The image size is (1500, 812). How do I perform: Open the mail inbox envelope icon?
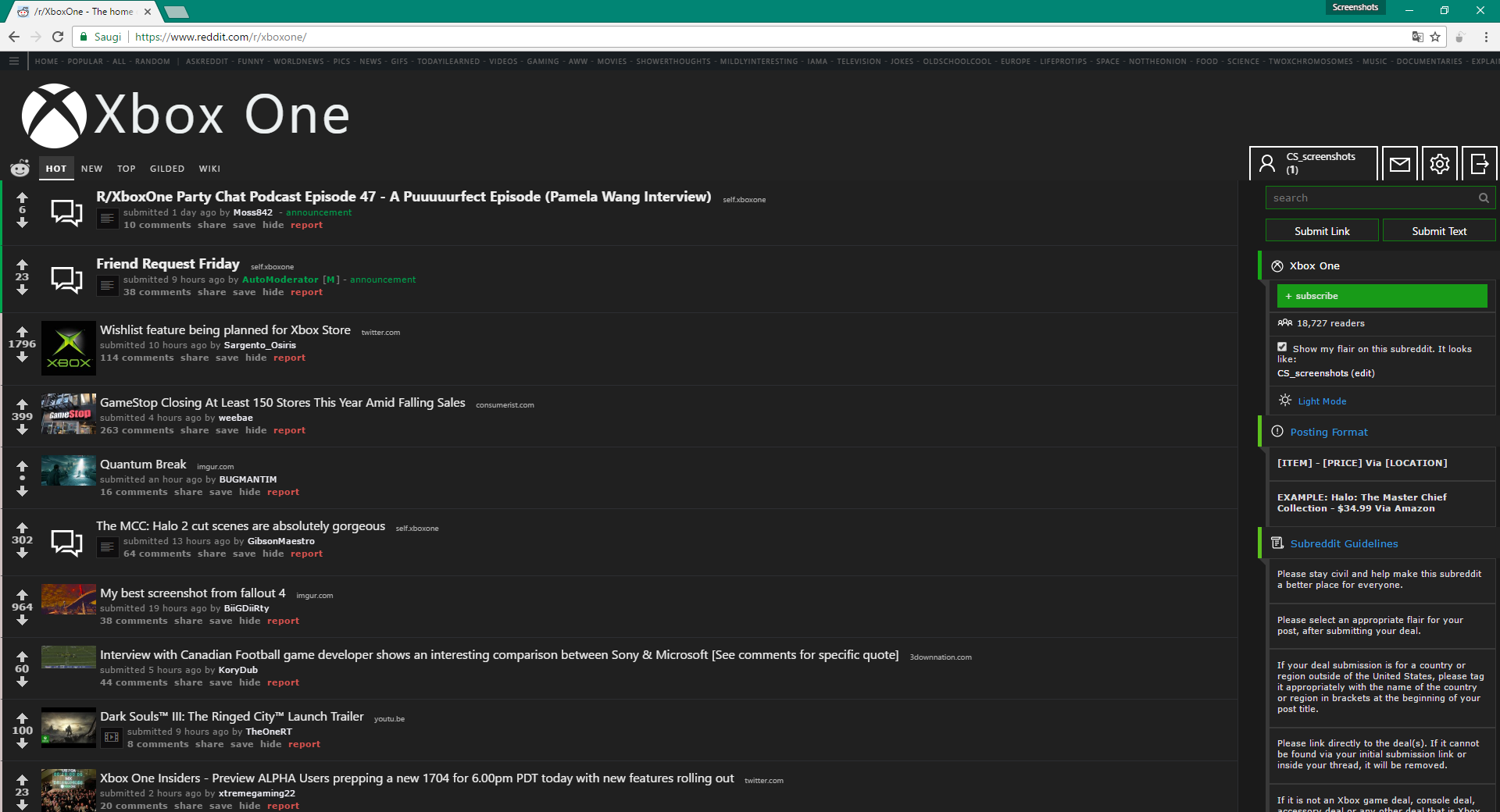[x=1400, y=164]
